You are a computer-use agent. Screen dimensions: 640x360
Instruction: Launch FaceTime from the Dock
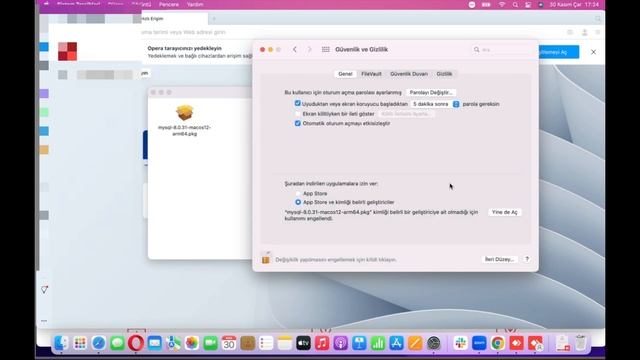[210, 343]
